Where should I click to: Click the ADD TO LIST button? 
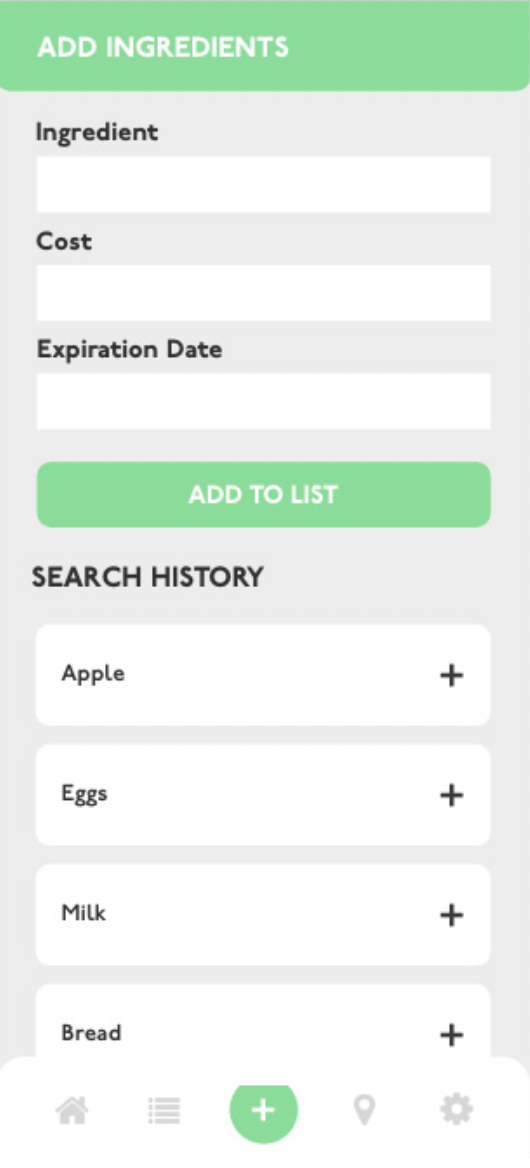pos(264,495)
